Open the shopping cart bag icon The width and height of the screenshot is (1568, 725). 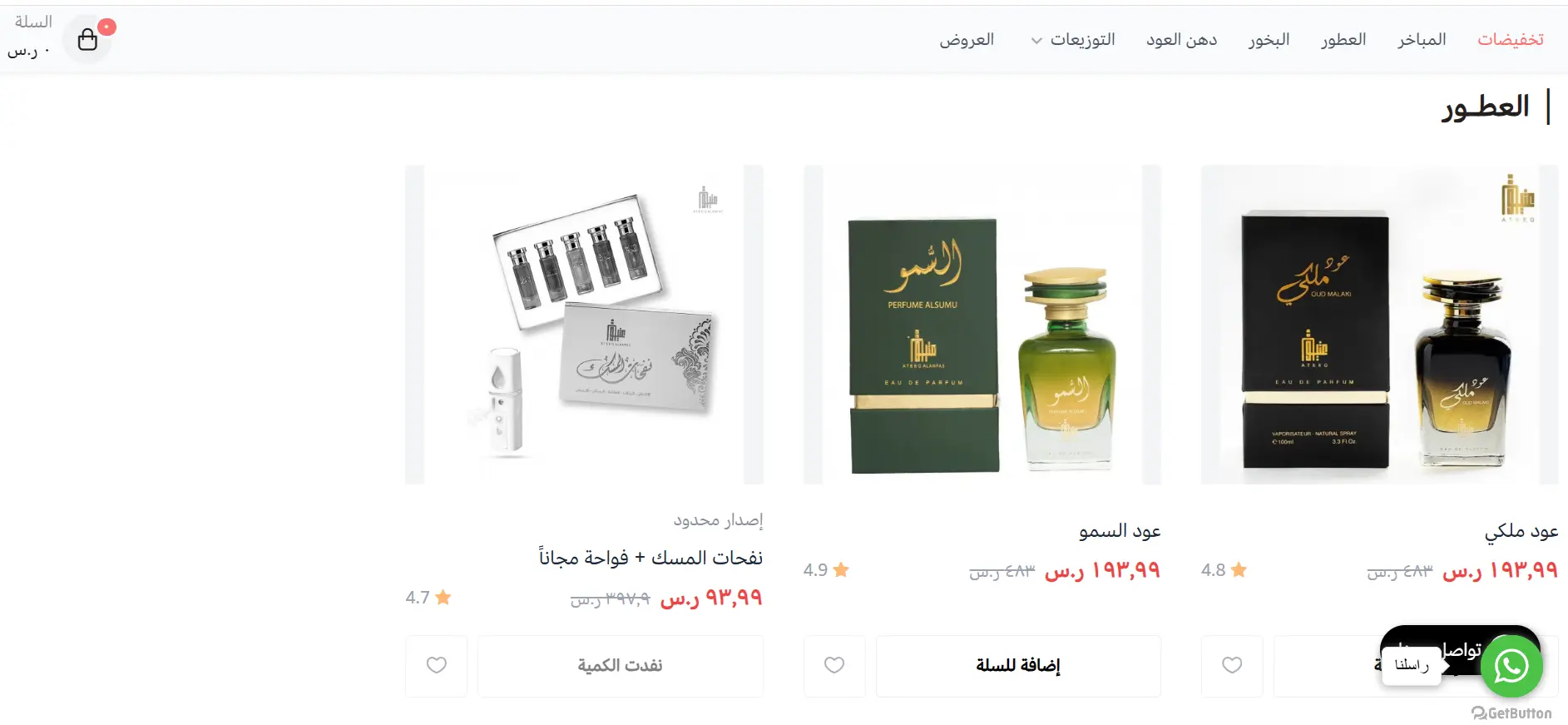87,39
